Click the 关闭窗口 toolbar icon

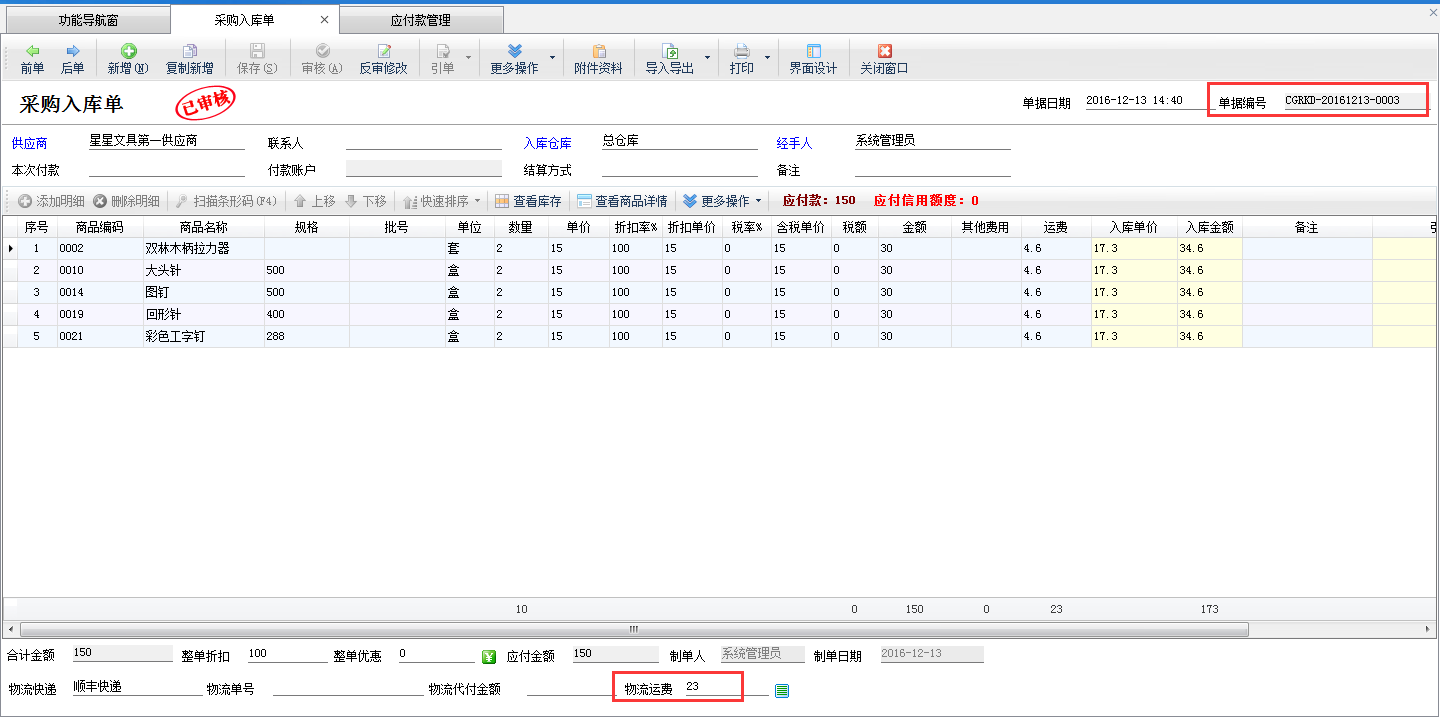click(884, 52)
